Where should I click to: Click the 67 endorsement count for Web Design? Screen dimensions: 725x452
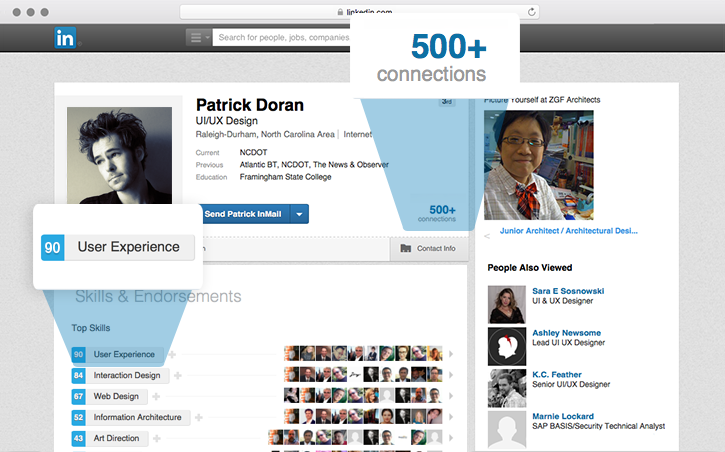79,396
